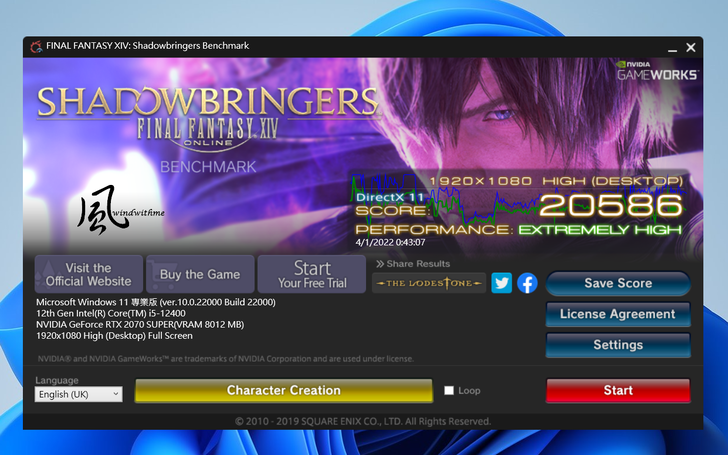Click the EXTREMELY HIGH performance rating
This screenshot has width=728, height=455.
tap(600, 230)
